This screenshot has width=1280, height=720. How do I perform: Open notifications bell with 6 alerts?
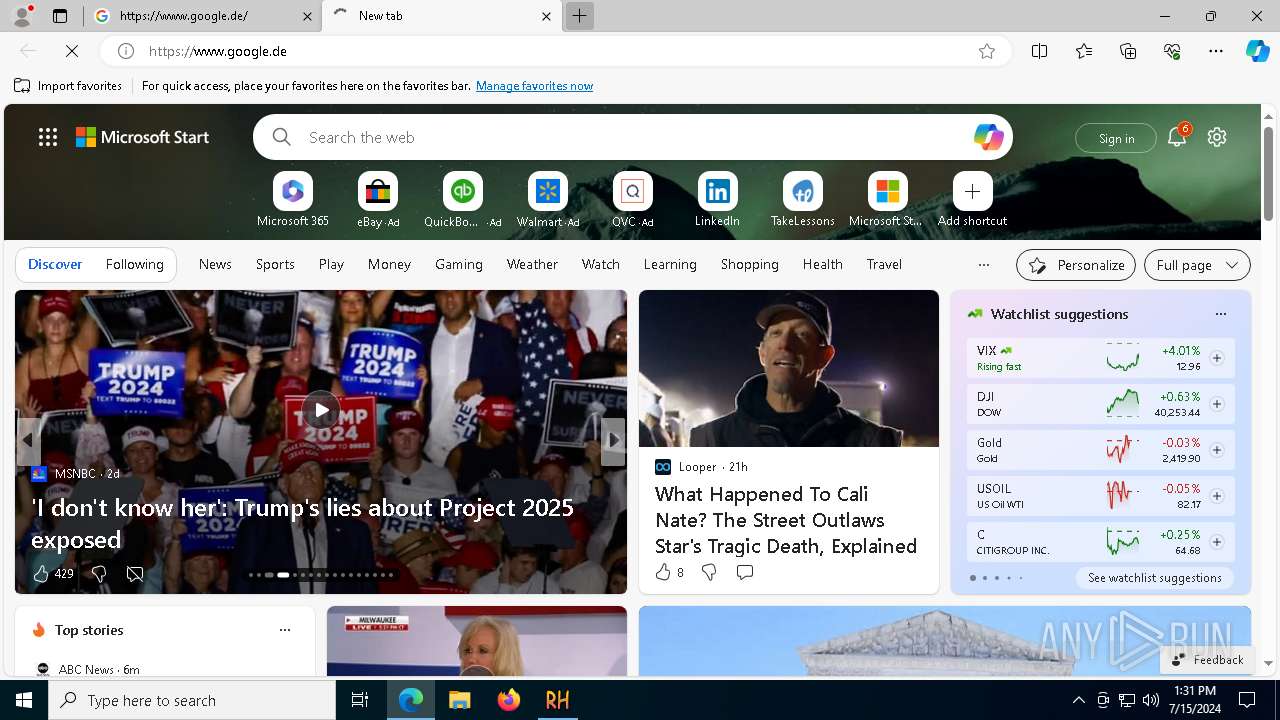(x=1177, y=137)
